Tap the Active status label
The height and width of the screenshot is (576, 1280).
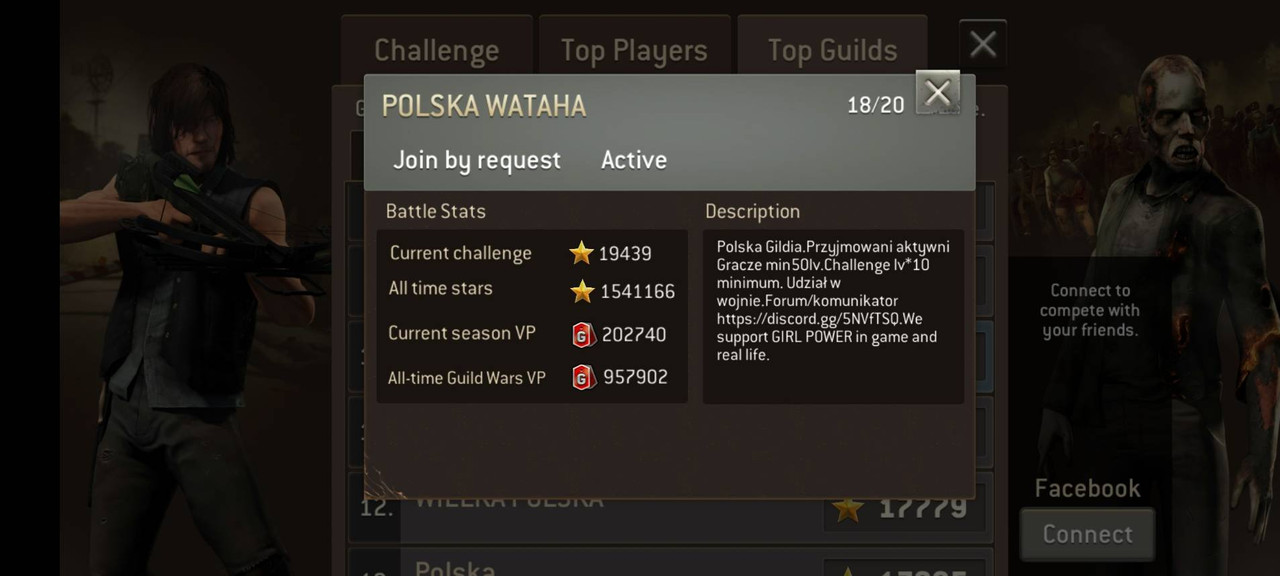click(x=634, y=160)
